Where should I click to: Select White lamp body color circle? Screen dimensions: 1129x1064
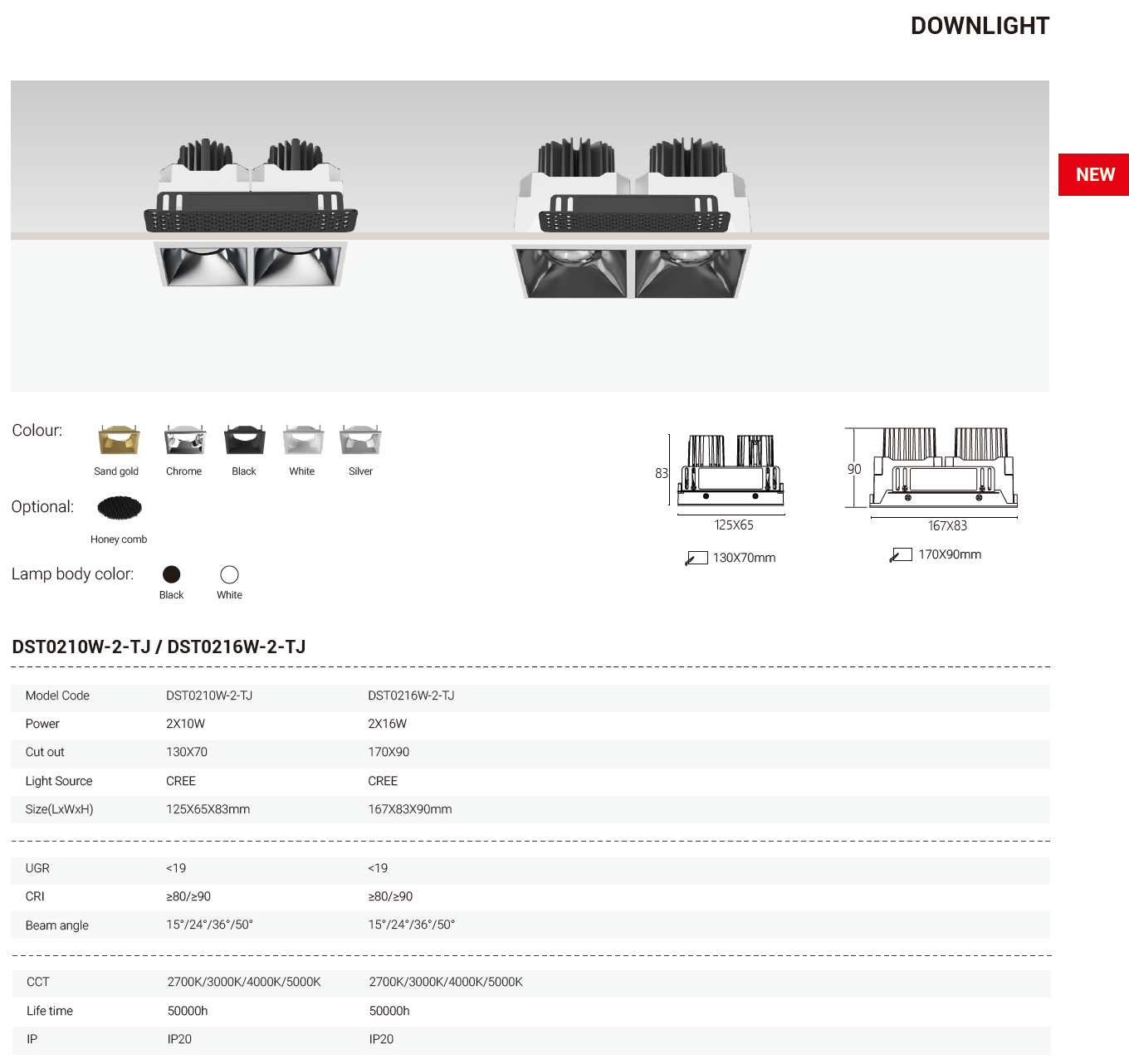coord(230,574)
